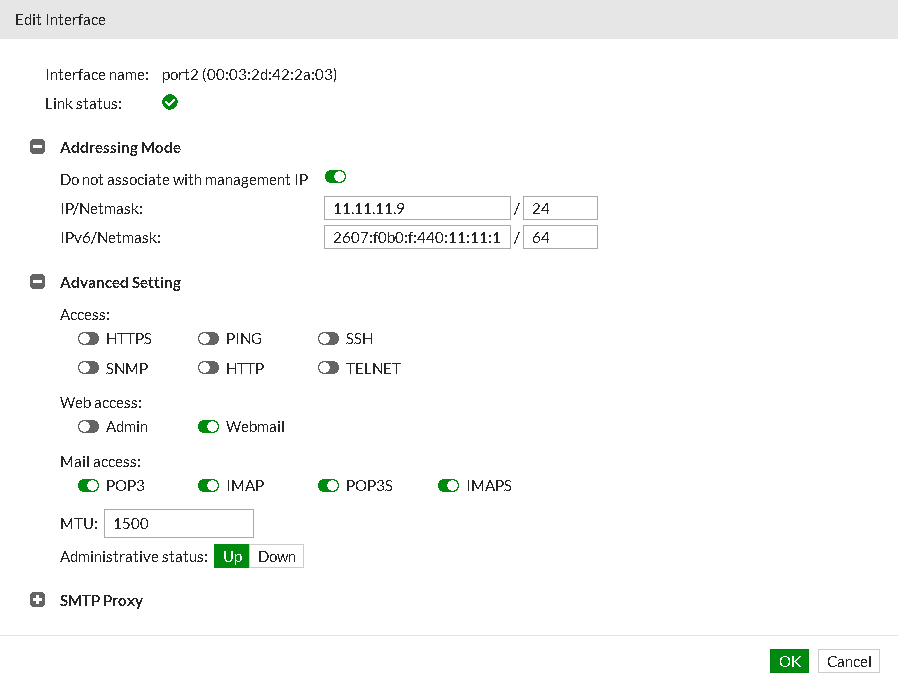The image size is (898, 686).
Task: Click the green link status checkmark icon
Action: pyautogui.click(x=169, y=102)
